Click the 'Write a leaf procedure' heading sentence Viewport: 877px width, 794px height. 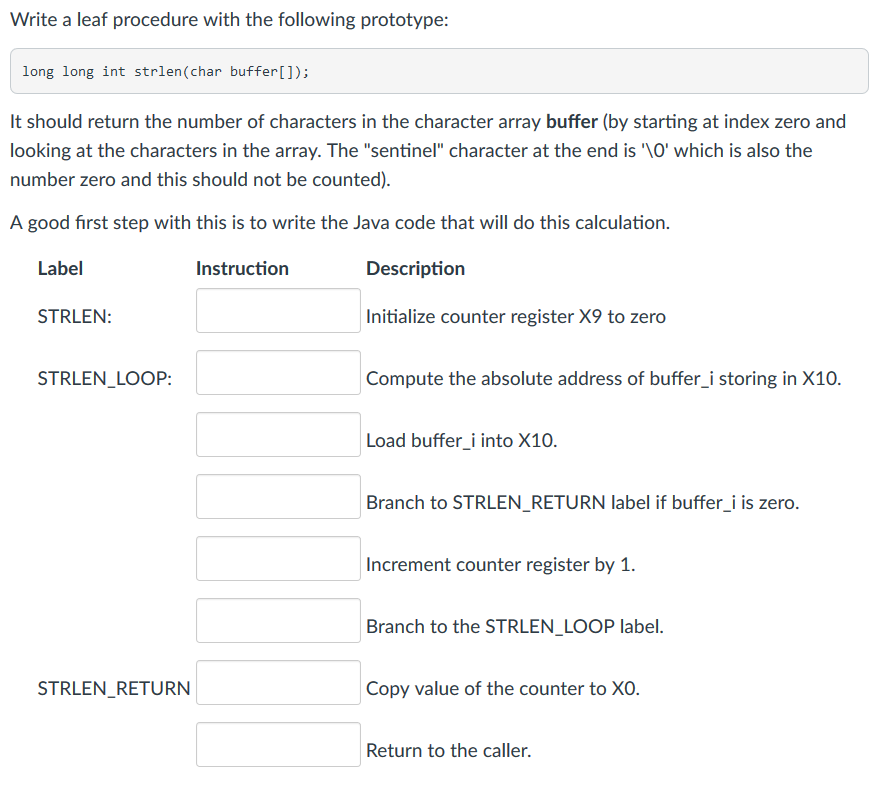229,20
